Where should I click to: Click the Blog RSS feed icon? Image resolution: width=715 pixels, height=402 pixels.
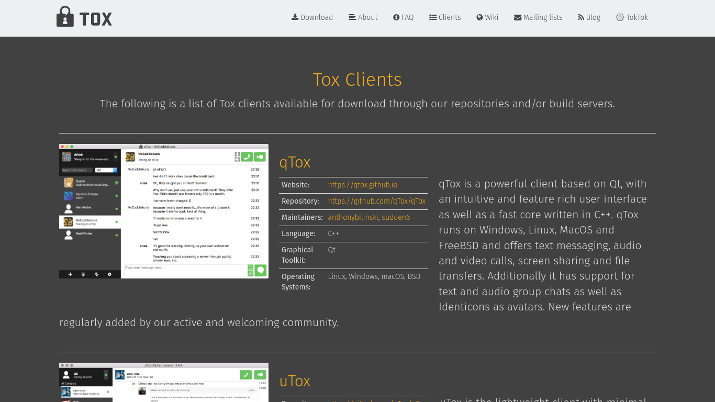point(581,17)
